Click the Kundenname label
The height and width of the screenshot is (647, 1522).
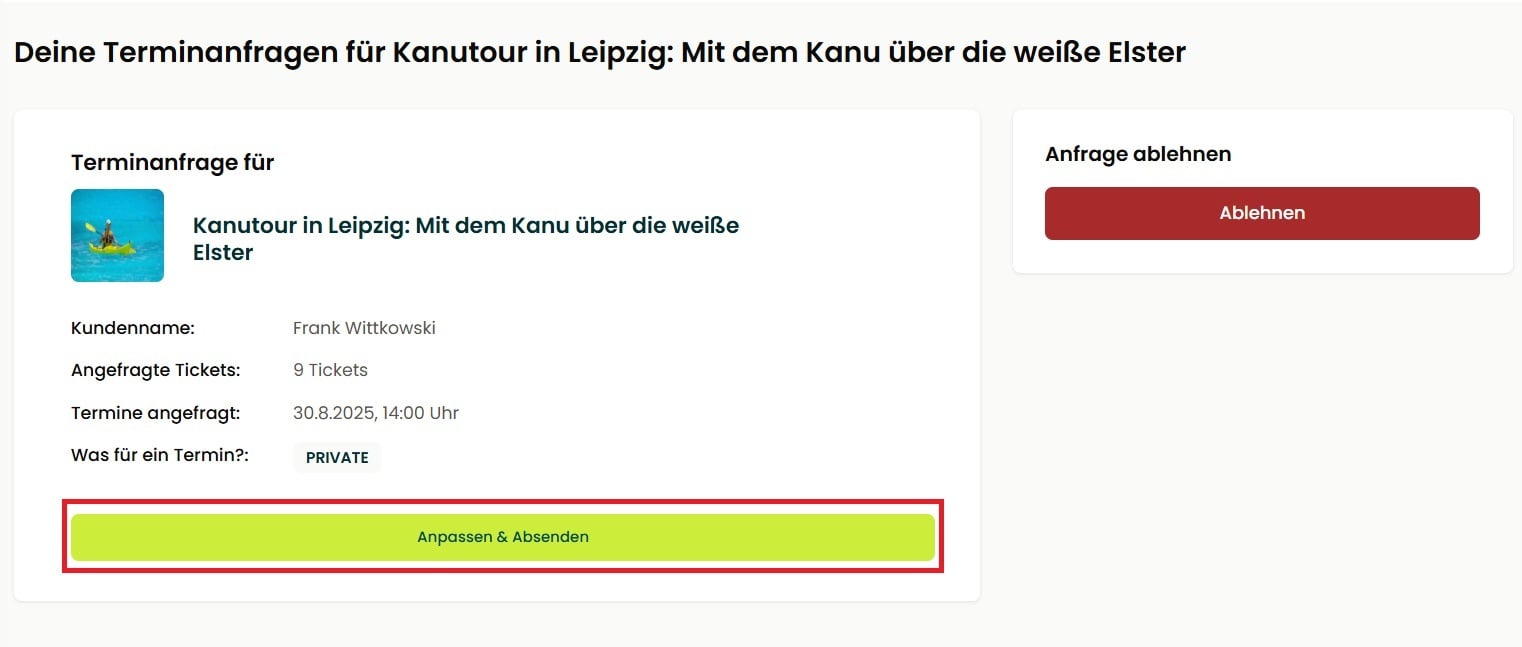click(133, 328)
